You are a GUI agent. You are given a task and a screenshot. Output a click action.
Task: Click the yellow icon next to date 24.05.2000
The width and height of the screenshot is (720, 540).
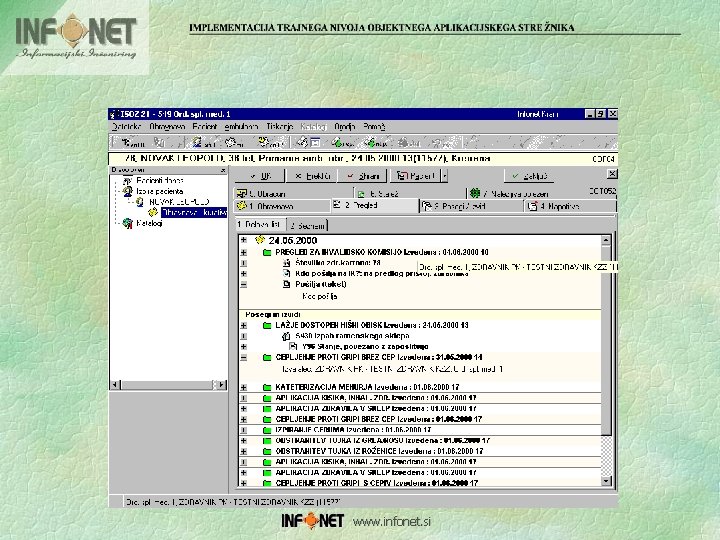(260, 240)
